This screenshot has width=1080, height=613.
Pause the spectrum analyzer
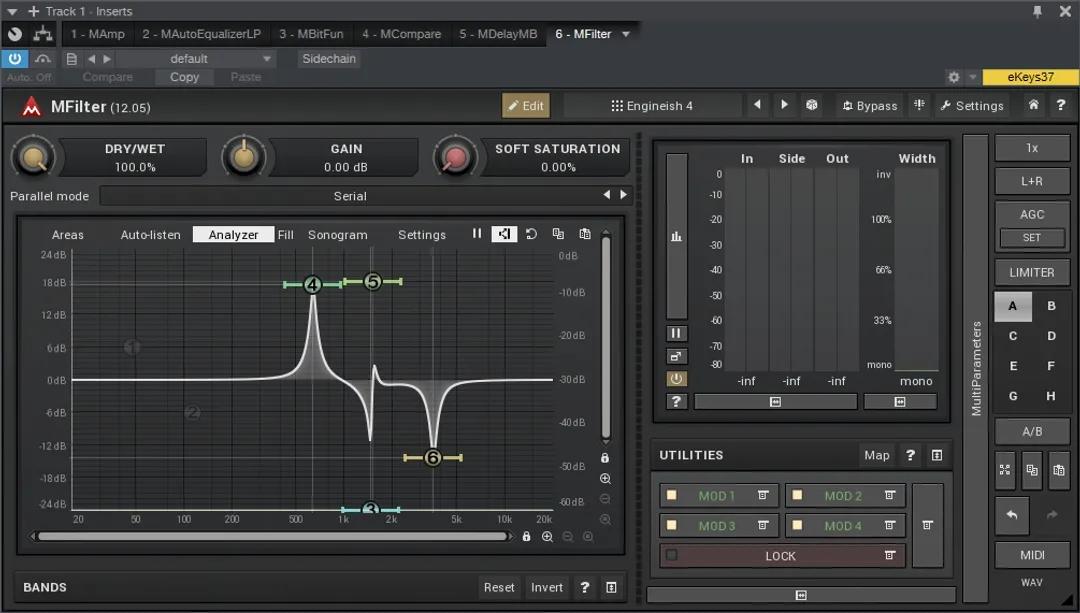[477, 233]
